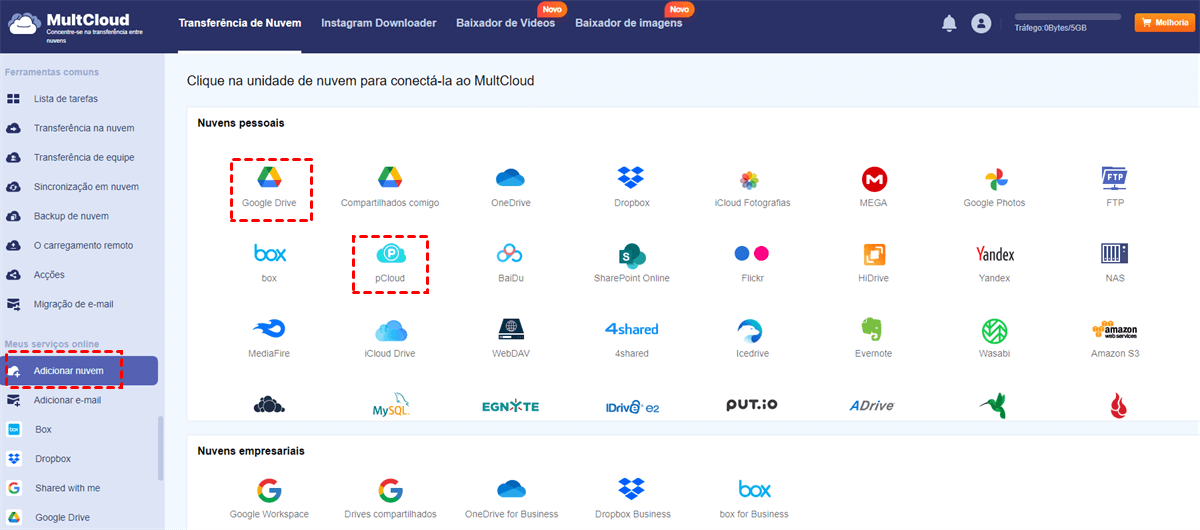Image resolution: width=1200 pixels, height=530 pixels.
Task: Select IDrive e2 storage
Action: (631, 406)
